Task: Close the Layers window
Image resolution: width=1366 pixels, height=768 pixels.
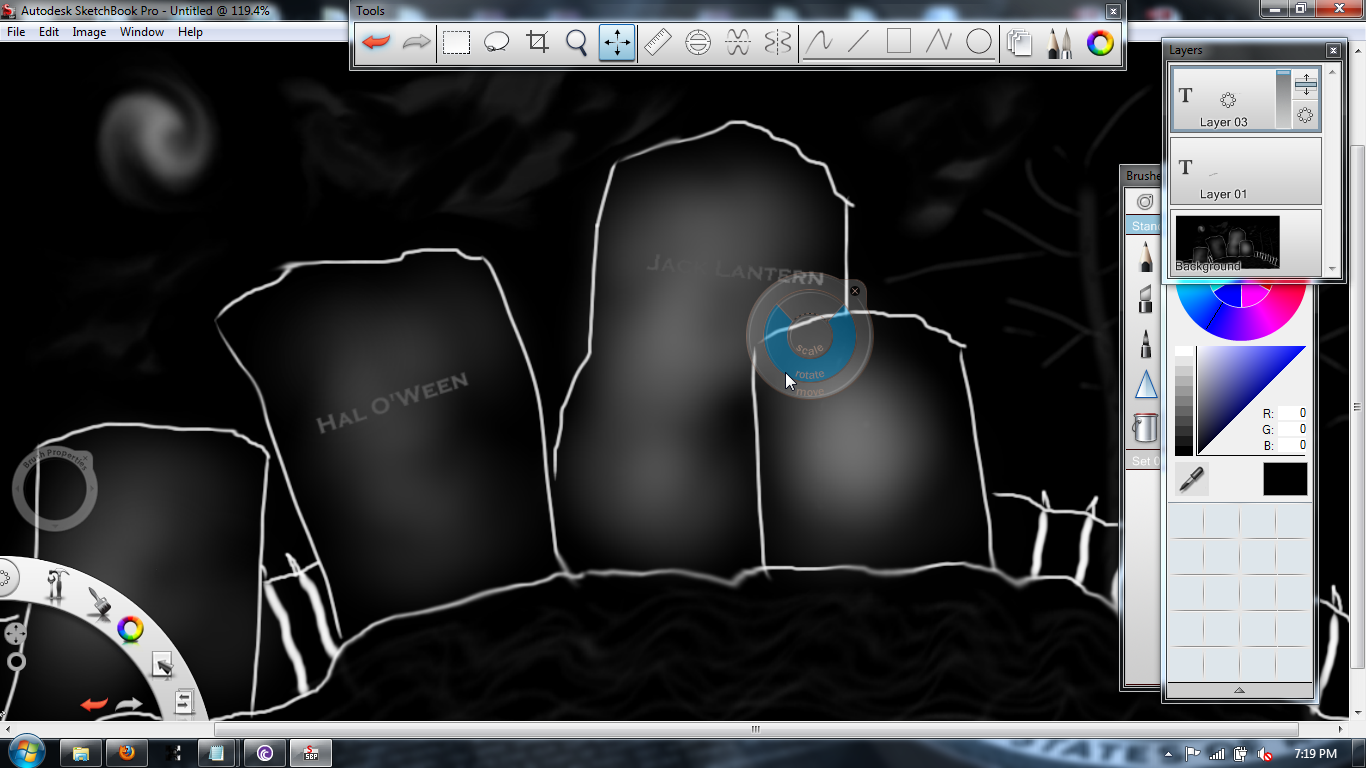Action: tap(1333, 50)
